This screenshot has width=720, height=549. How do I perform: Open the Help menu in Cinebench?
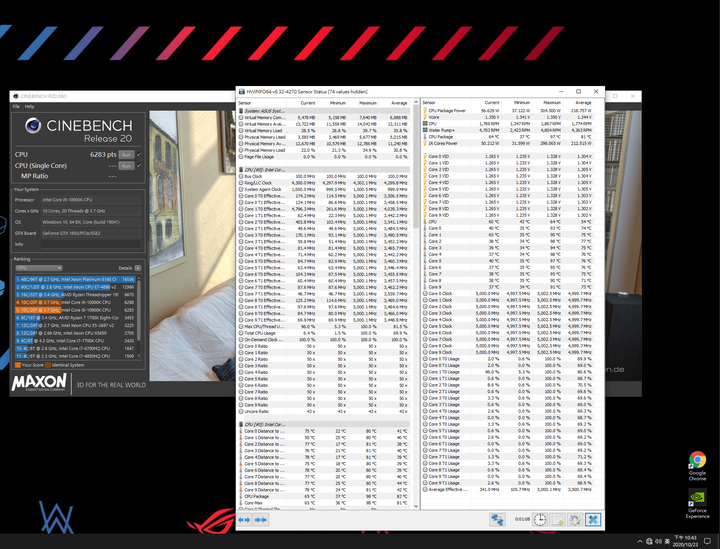[29, 106]
